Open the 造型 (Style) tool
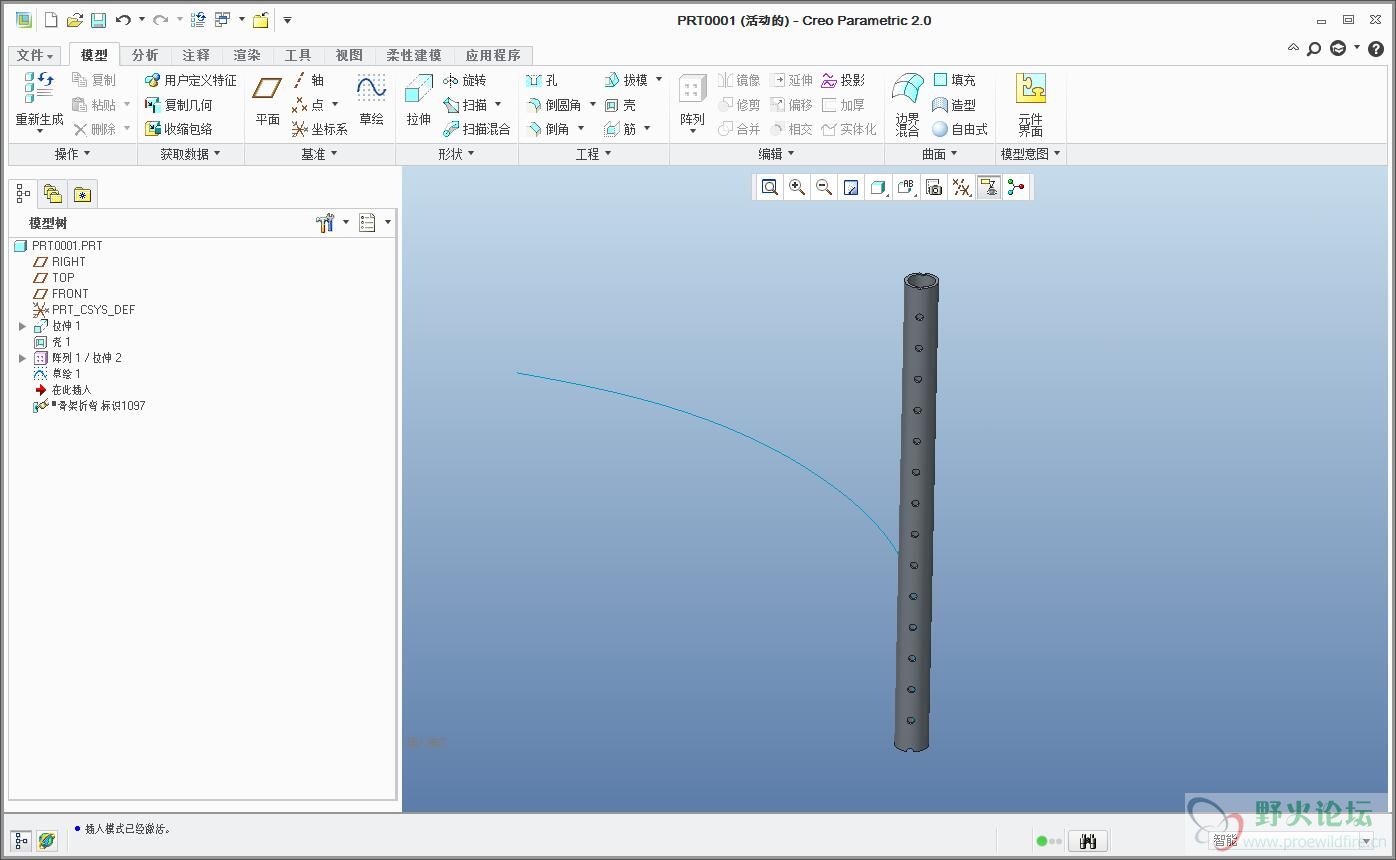 [x=954, y=104]
